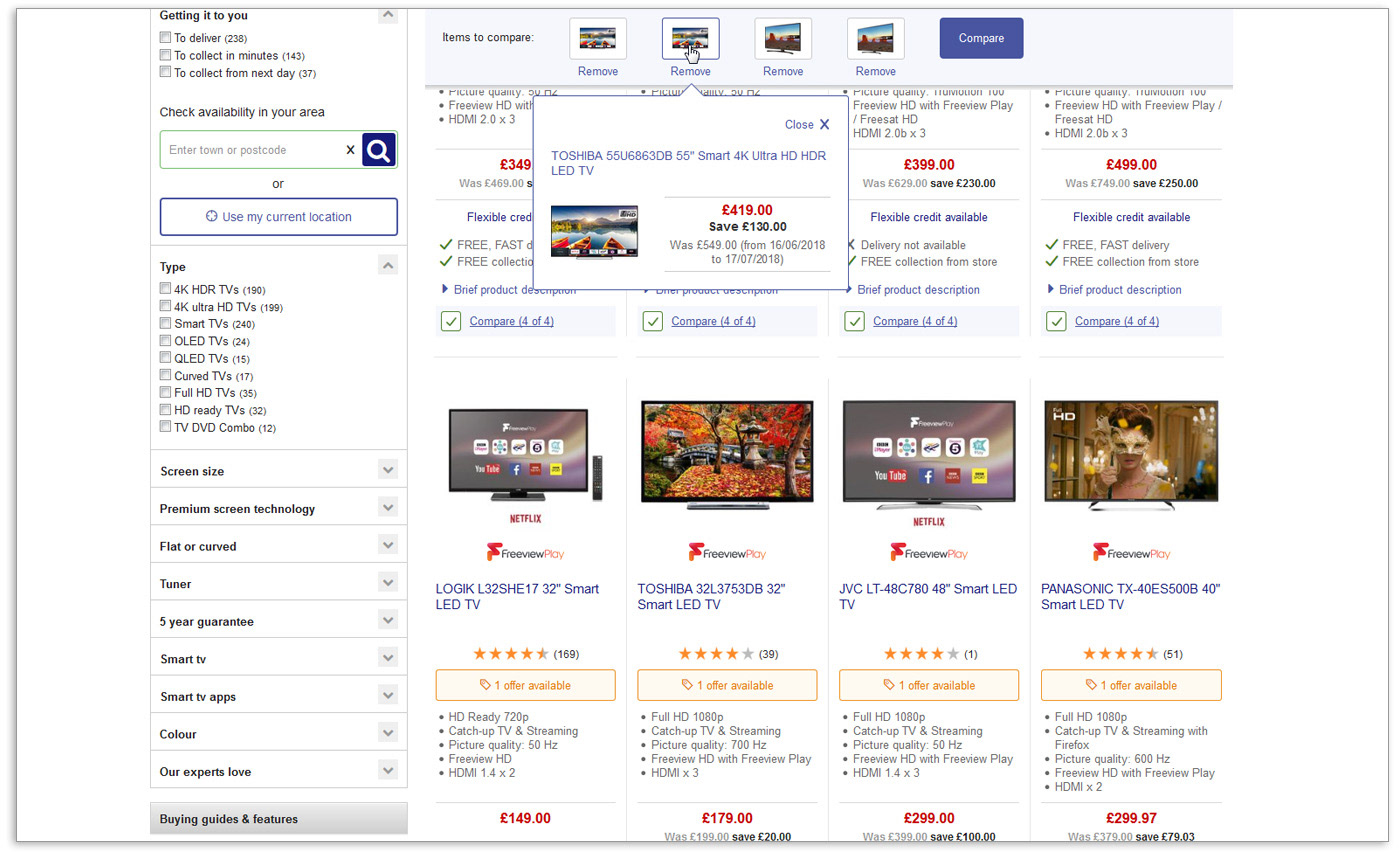Open LOGIK L32SHE17 32" Smart LED TV link
The image size is (1400, 852).
coord(517,597)
